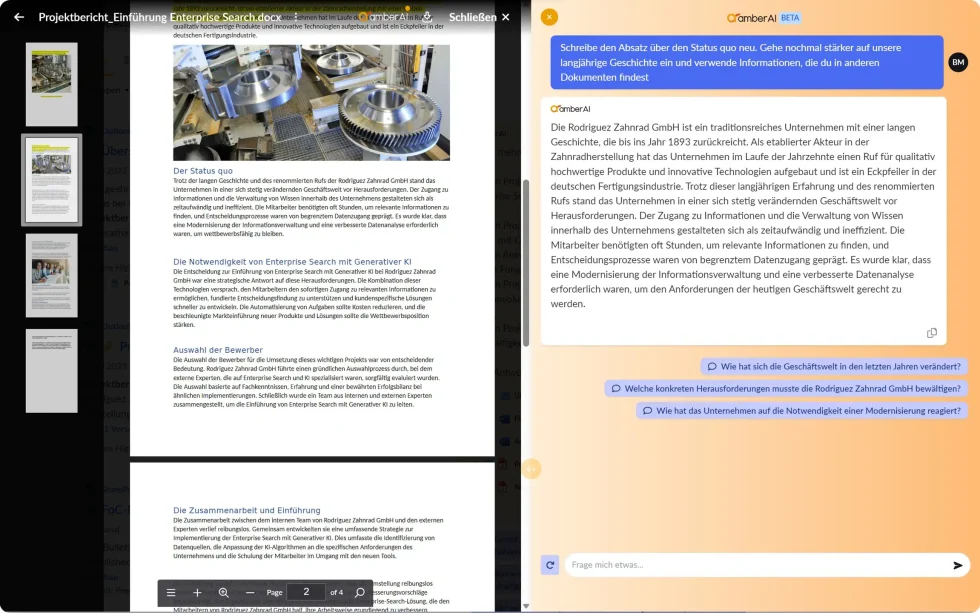
Task: Download the document via the download icon
Action: [427, 17]
